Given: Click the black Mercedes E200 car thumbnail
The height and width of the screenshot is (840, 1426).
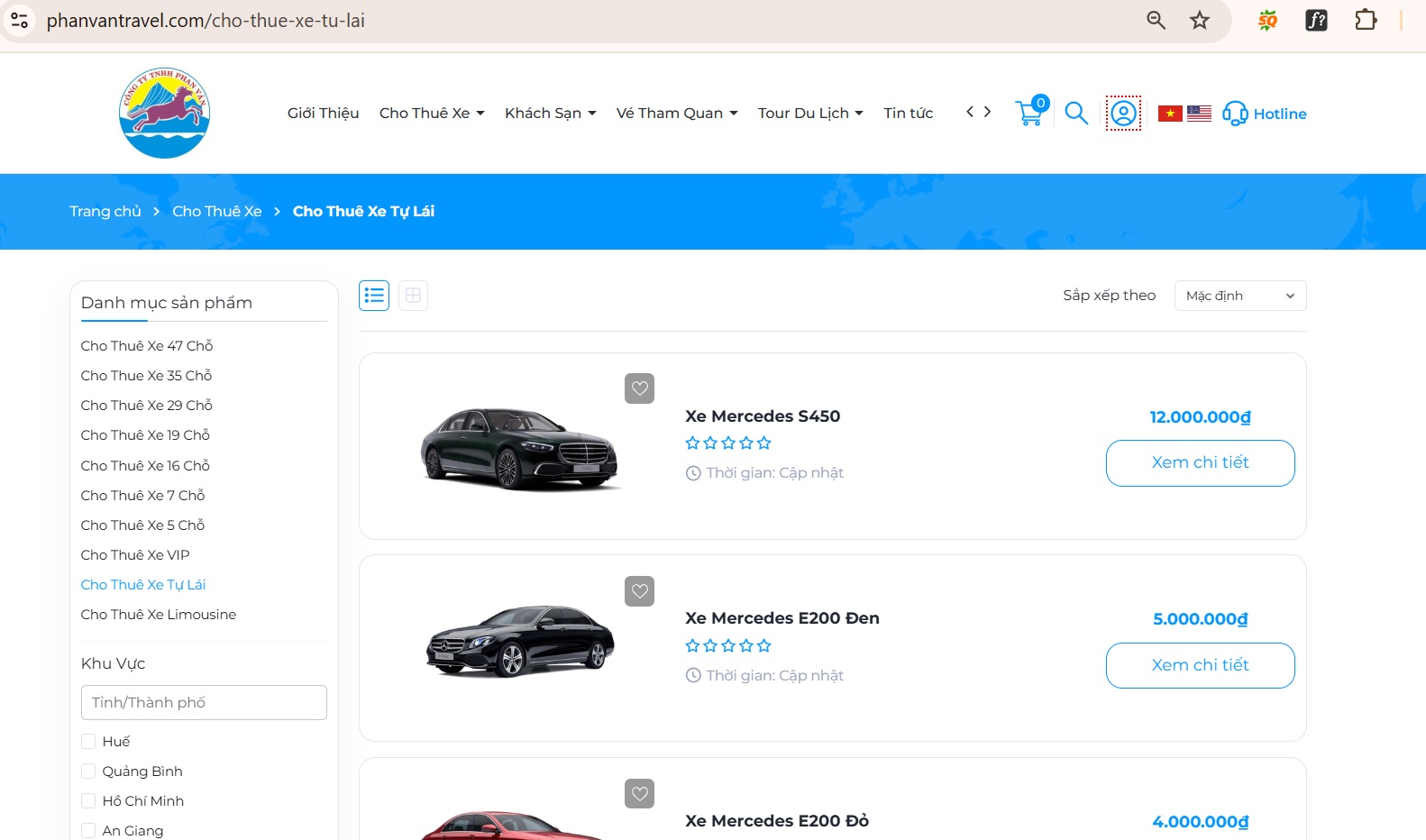Looking at the screenshot, I should 521,640.
